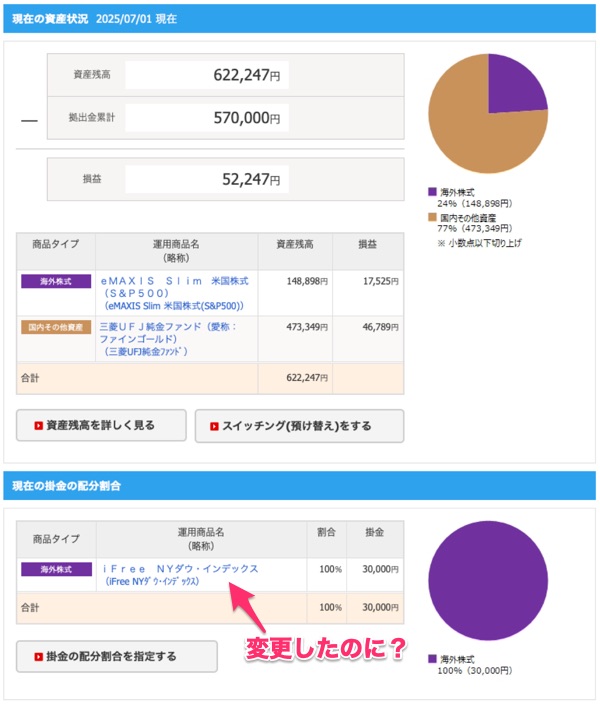Click 622,247円 total in asset table footer
Image resolution: width=600 pixels, height=705 pixels.
coord(307,378)
